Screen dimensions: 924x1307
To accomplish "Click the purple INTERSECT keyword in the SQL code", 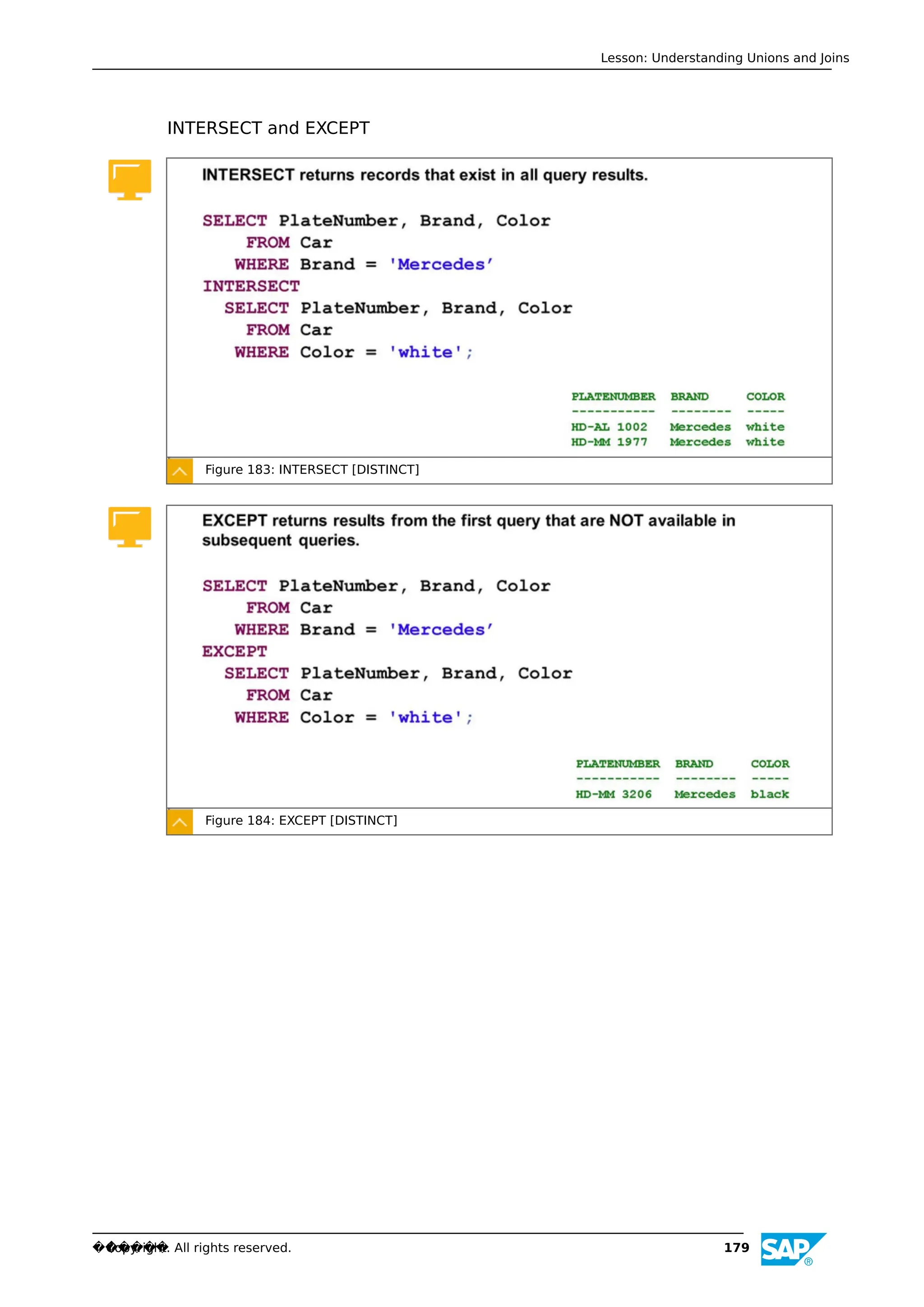I will click(x=251, y=286).
